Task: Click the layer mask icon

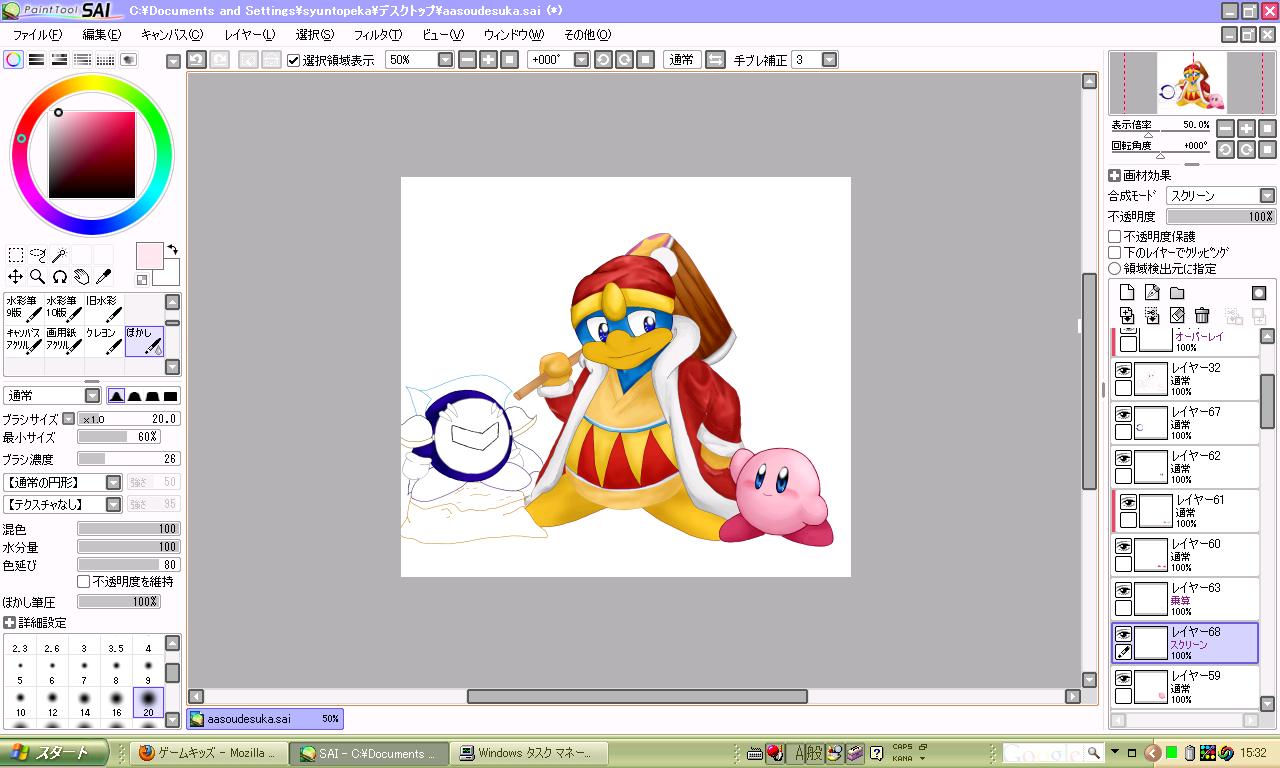Action: (1259, 293)
